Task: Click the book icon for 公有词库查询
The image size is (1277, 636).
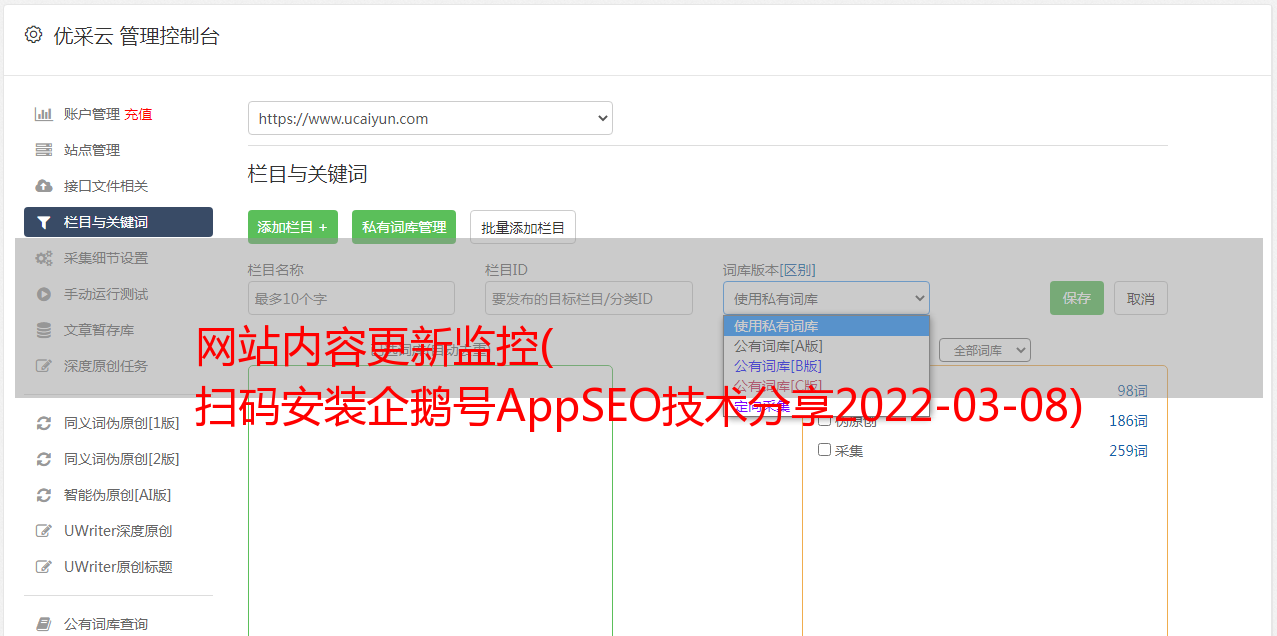Action: click(x=43, y=624)
